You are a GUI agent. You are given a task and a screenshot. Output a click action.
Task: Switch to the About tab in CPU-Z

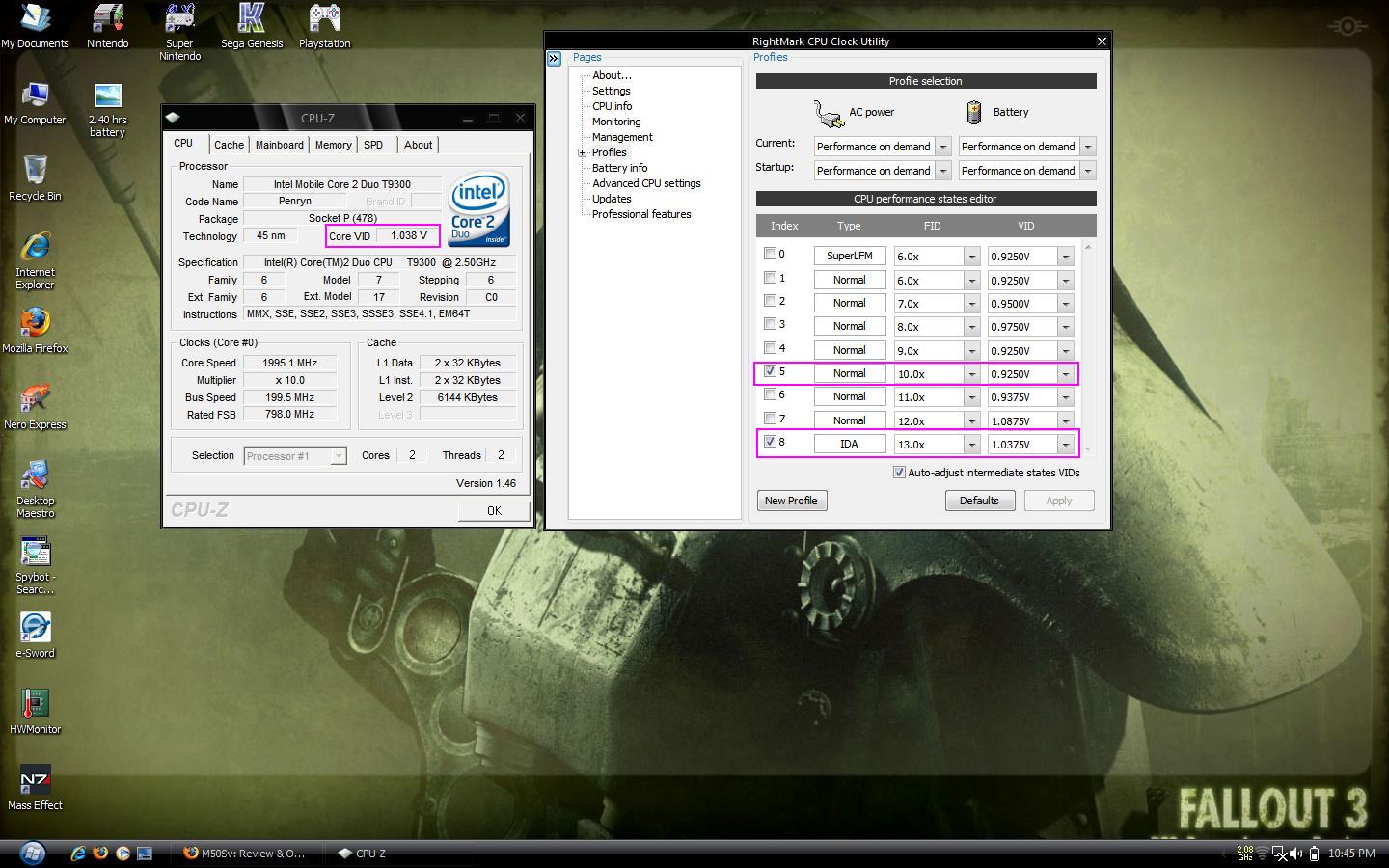coord(418,145)
